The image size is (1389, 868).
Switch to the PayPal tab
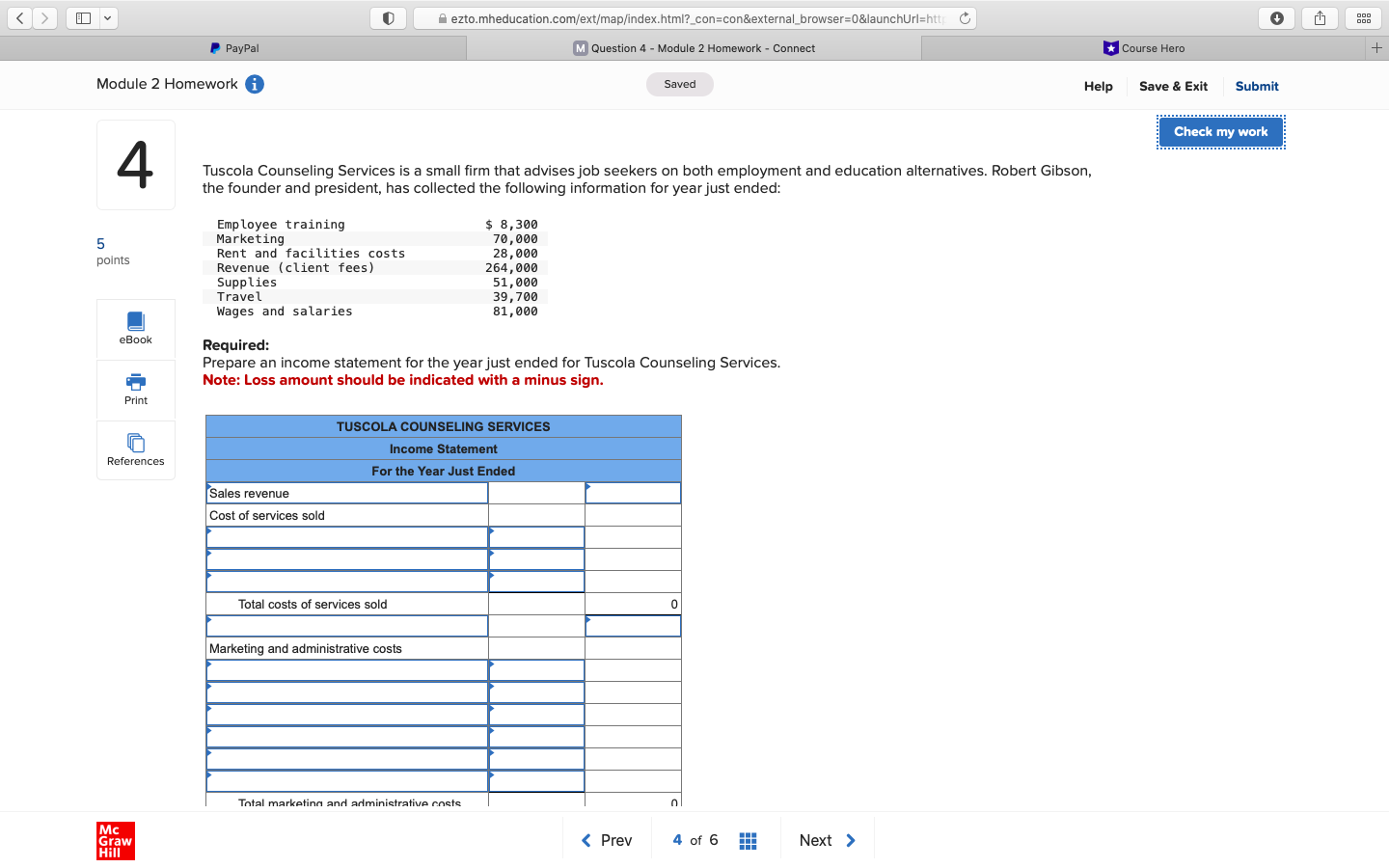tap(233, 48)
